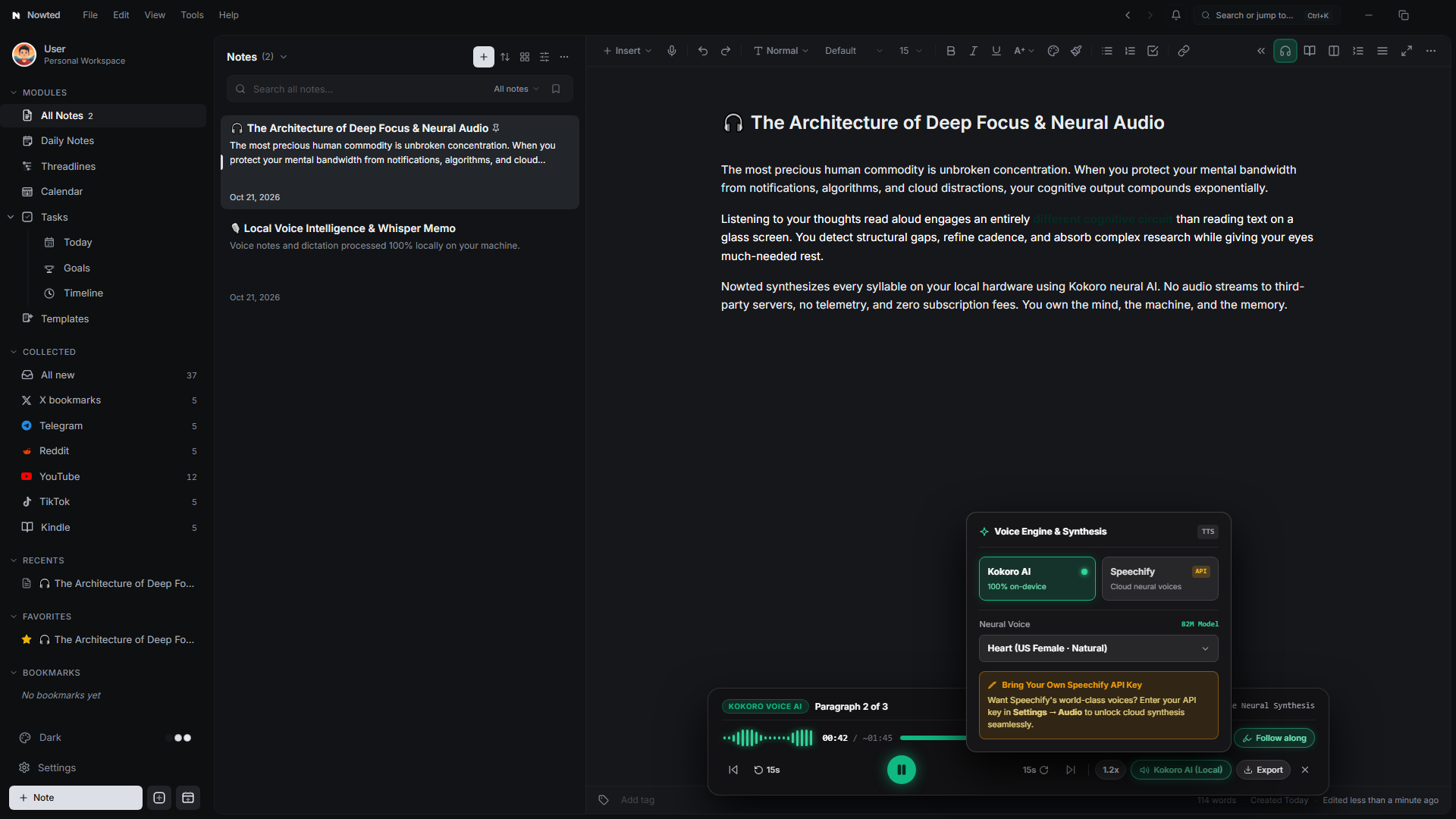Select the Speechify cloud voices engine

(1160, 579)
